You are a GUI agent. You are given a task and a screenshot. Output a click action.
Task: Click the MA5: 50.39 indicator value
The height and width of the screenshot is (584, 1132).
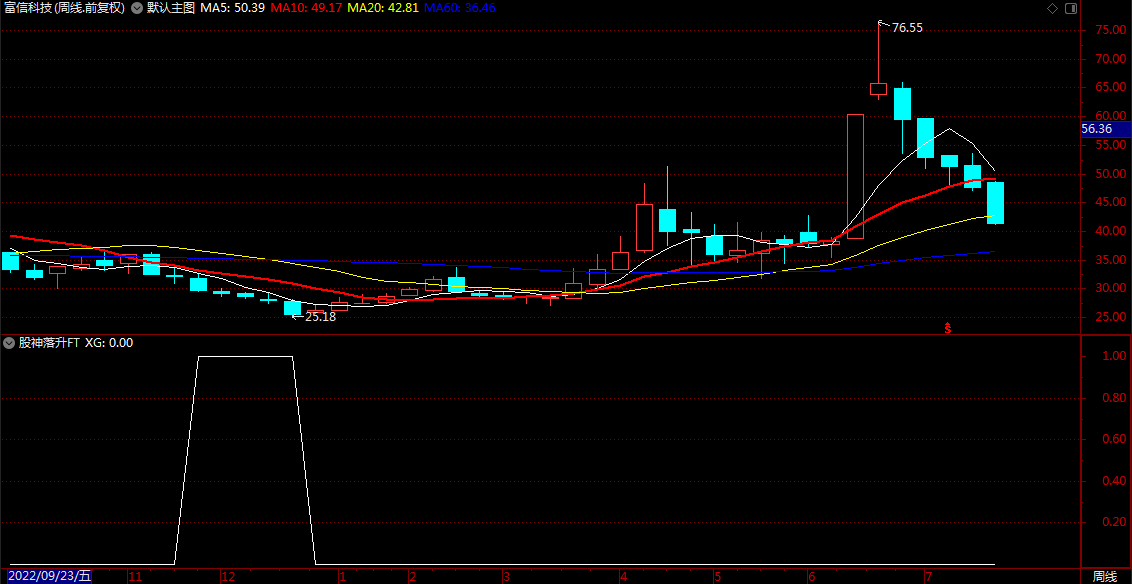point(230,9)
